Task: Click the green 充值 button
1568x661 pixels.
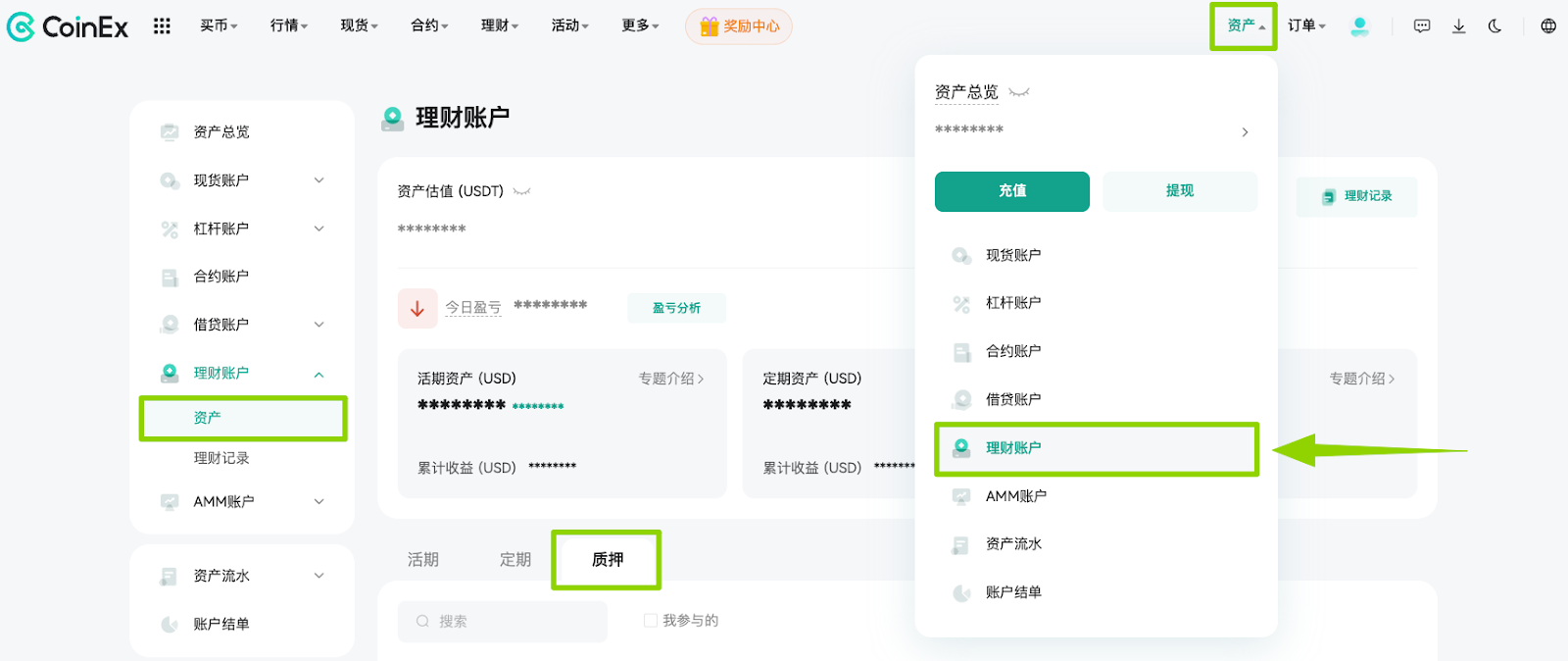Action: tap(1012, 191)
